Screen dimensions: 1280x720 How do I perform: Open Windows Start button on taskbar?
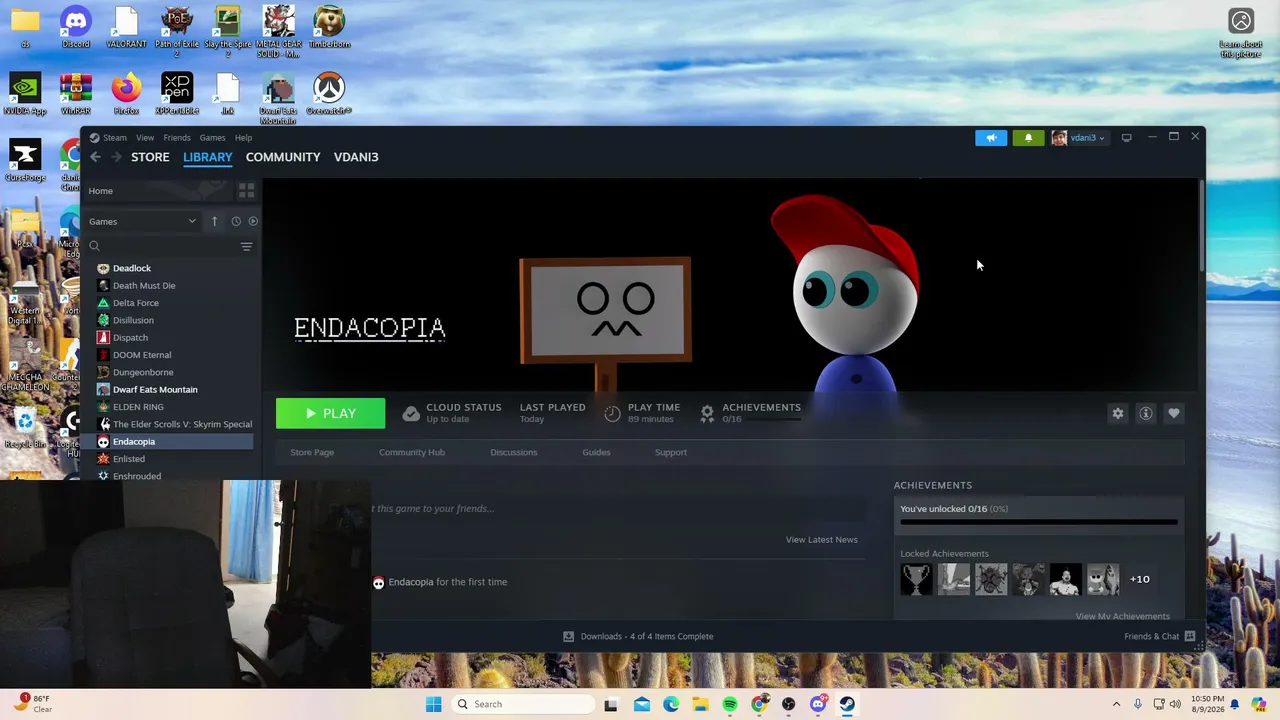(433, 704)
